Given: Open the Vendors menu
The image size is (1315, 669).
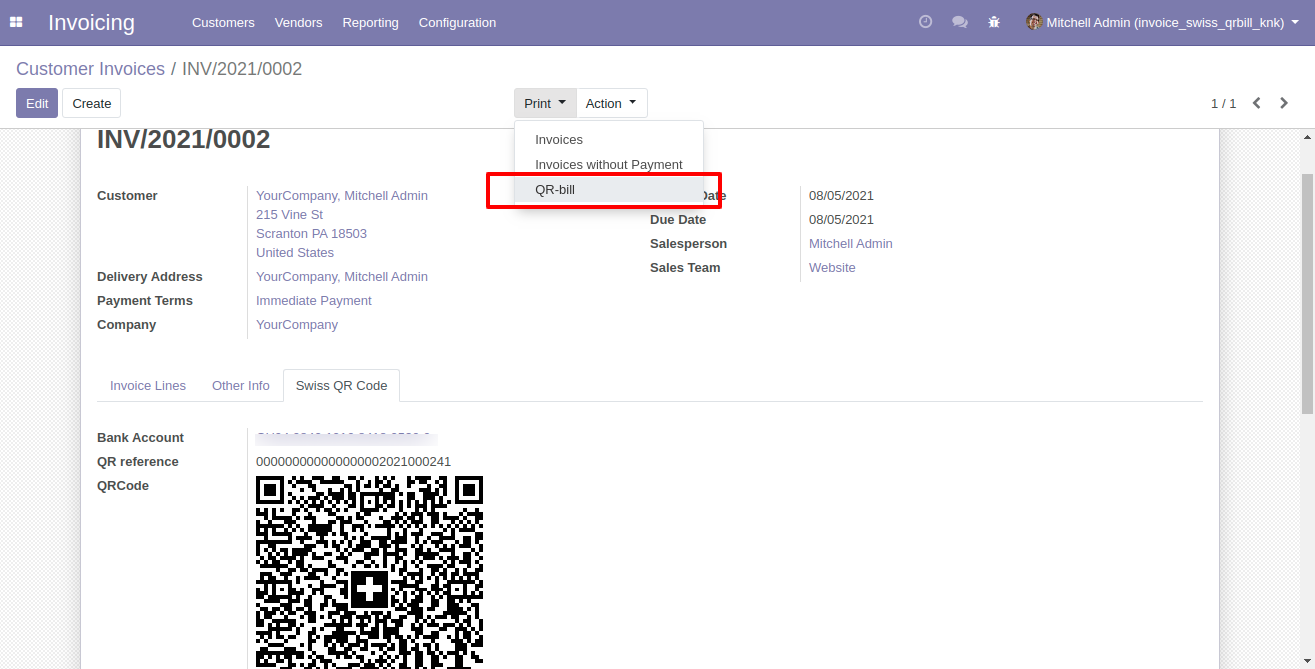Looking at the screenshot, I should point(298,22).
